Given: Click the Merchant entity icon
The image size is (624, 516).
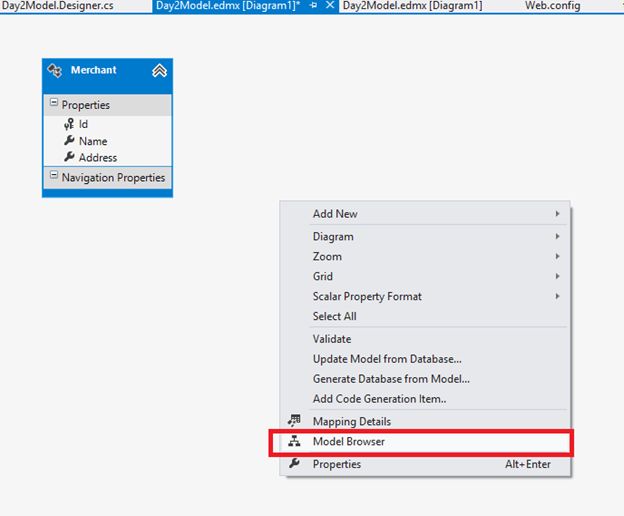Looking at the screenshot, I should (55, 71).
